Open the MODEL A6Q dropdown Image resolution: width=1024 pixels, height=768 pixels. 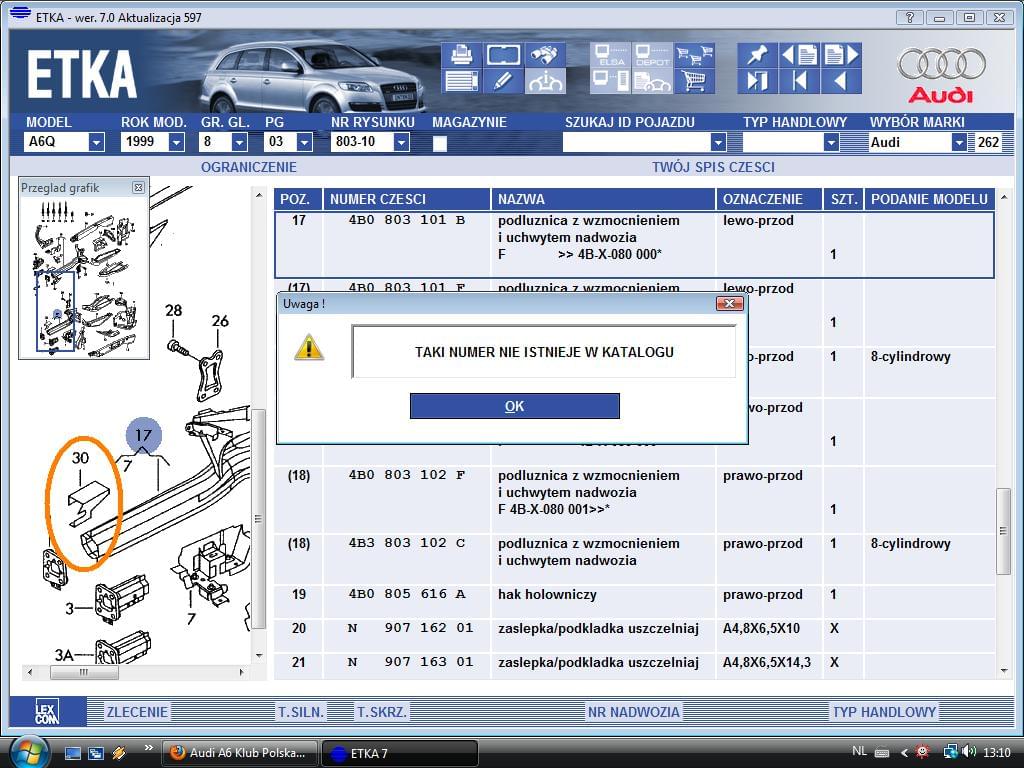96,142
